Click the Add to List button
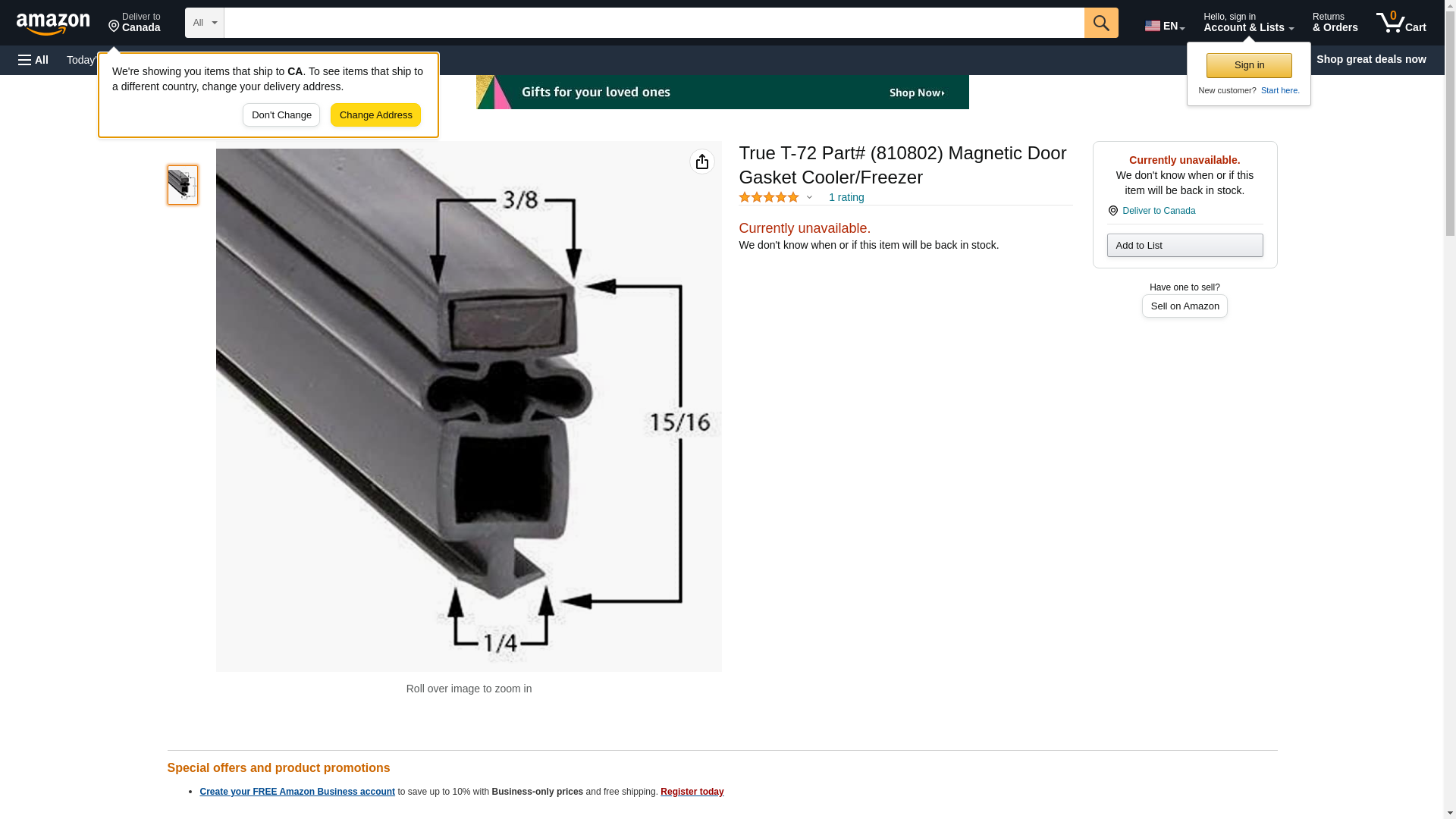The image size is (1456, 819). pyautogui.click(x=1185, y=245)
